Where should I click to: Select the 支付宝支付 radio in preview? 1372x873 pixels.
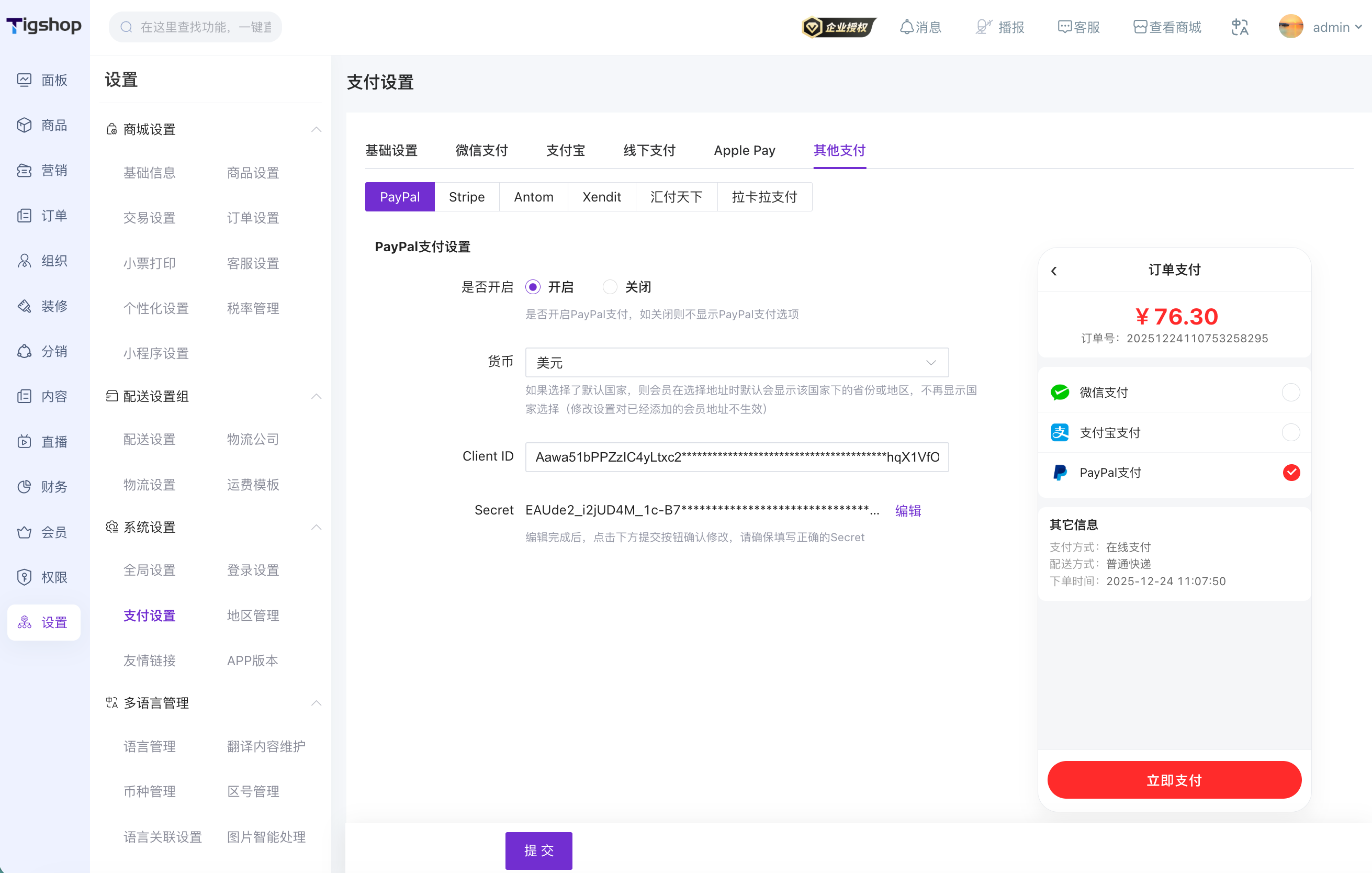1290,432
